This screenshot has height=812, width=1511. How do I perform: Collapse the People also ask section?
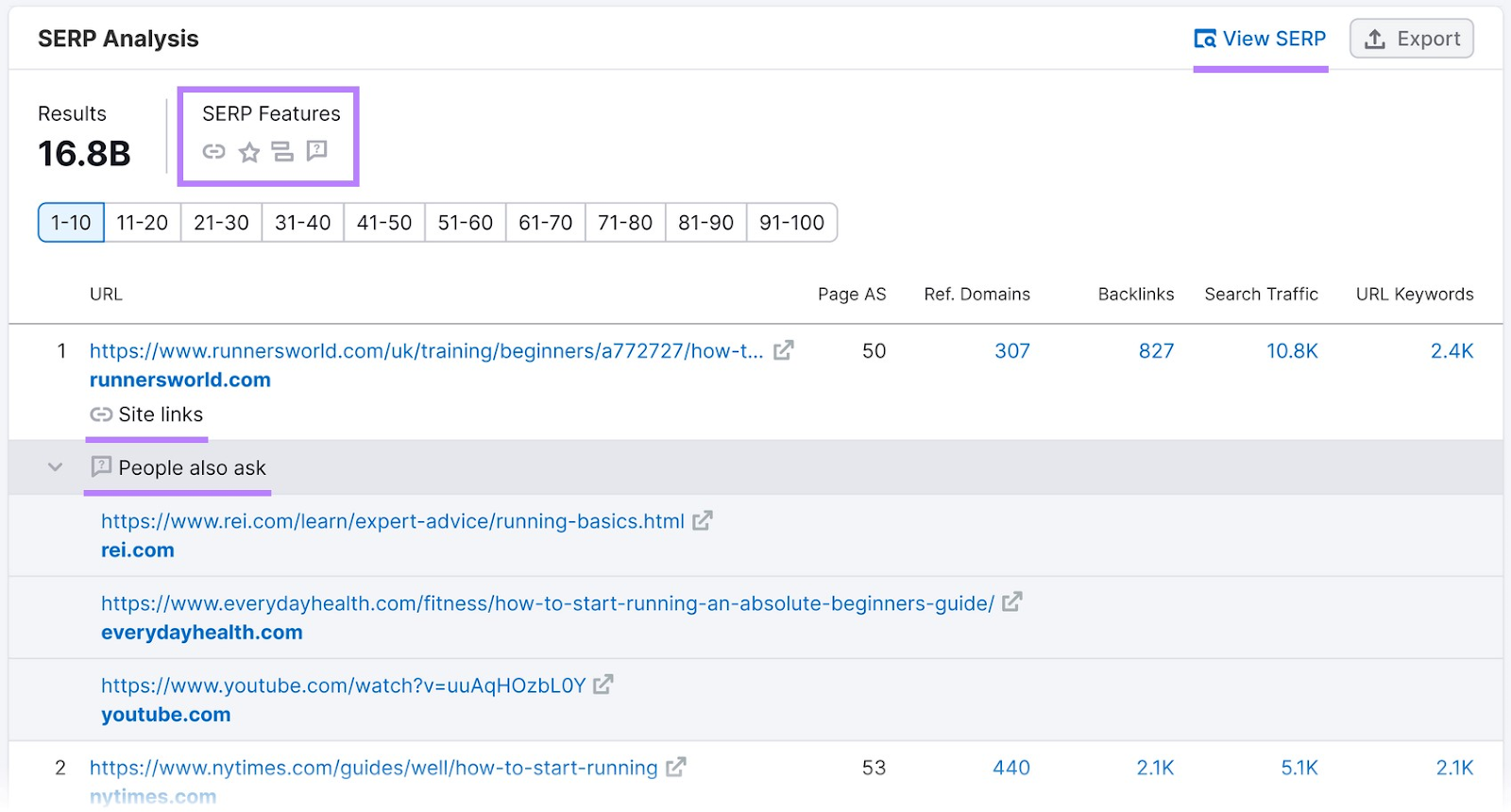pyautogui.click(x=56, y=467)
